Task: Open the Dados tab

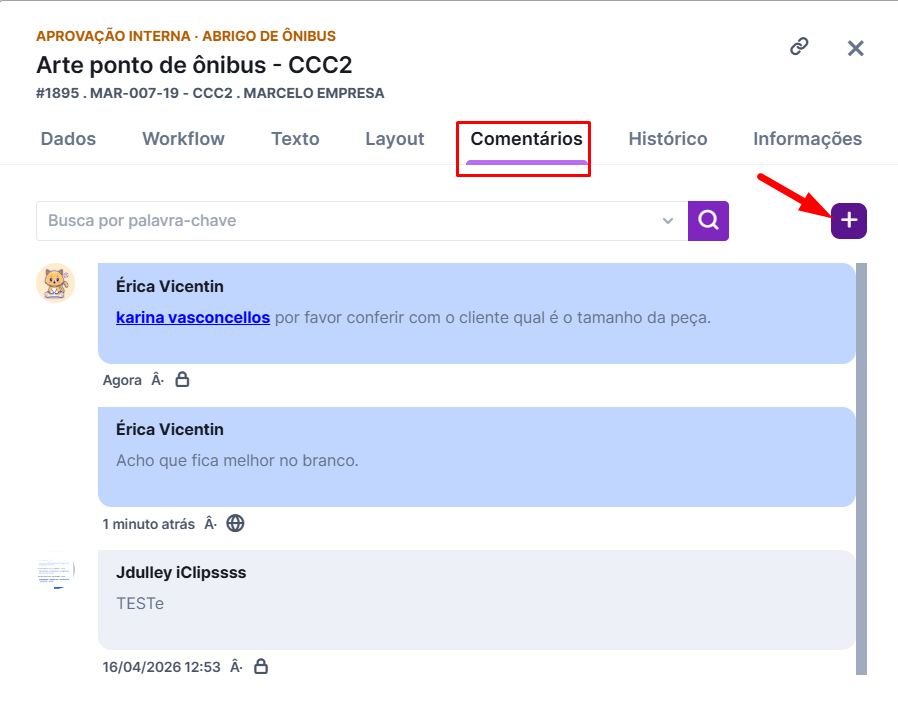Action: tap(68, 139)
